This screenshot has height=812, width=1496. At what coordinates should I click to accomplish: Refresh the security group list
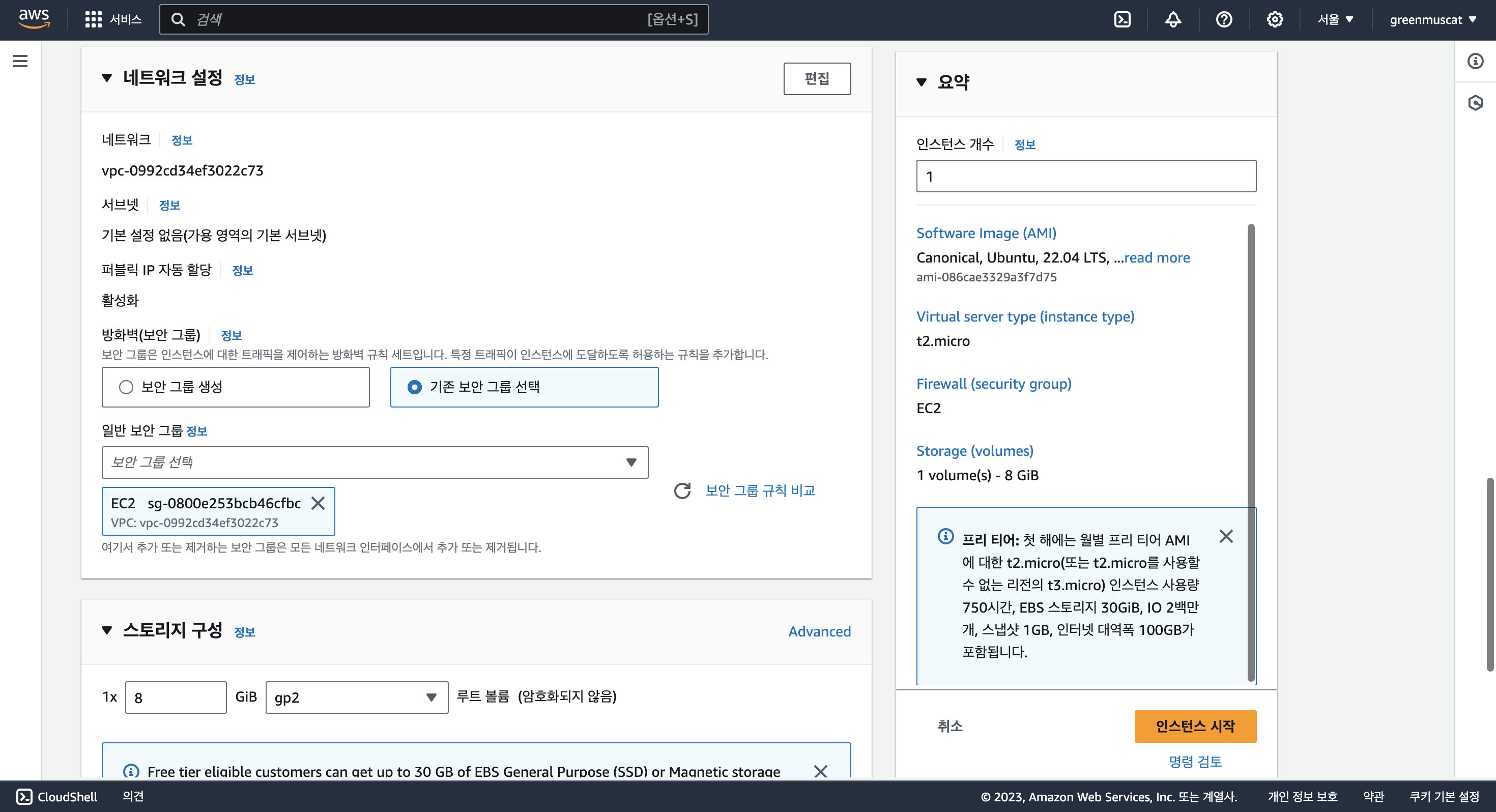point(682,491)
